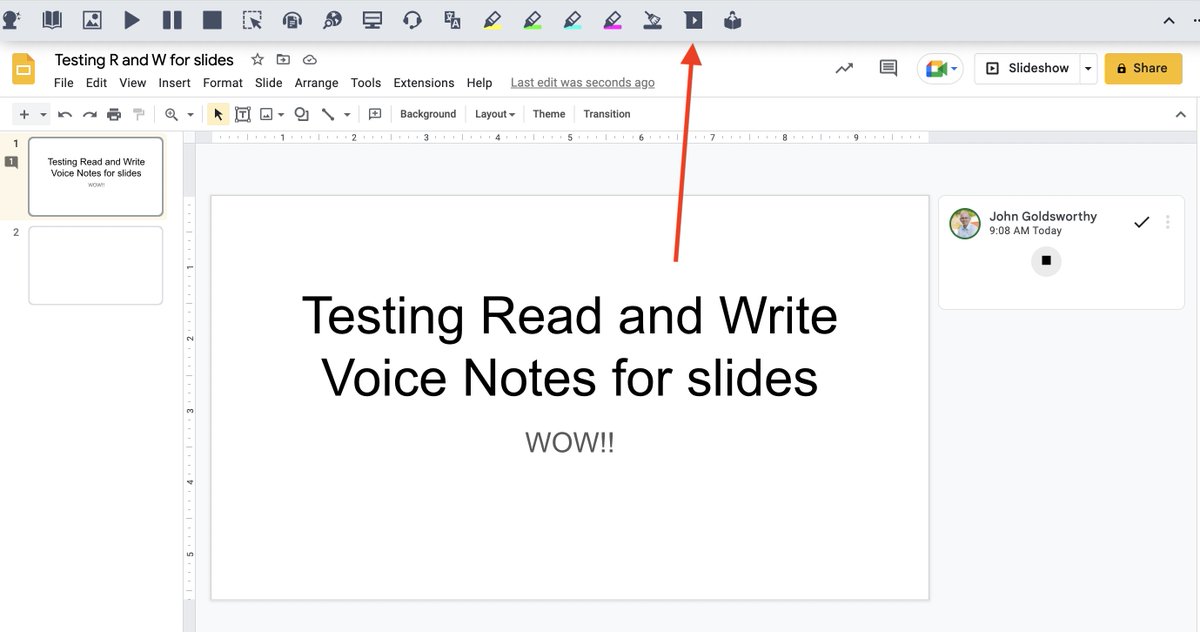Screen dimensions: 1200x632
Task: Click the yellow Share button
Action: point(1143,68)
